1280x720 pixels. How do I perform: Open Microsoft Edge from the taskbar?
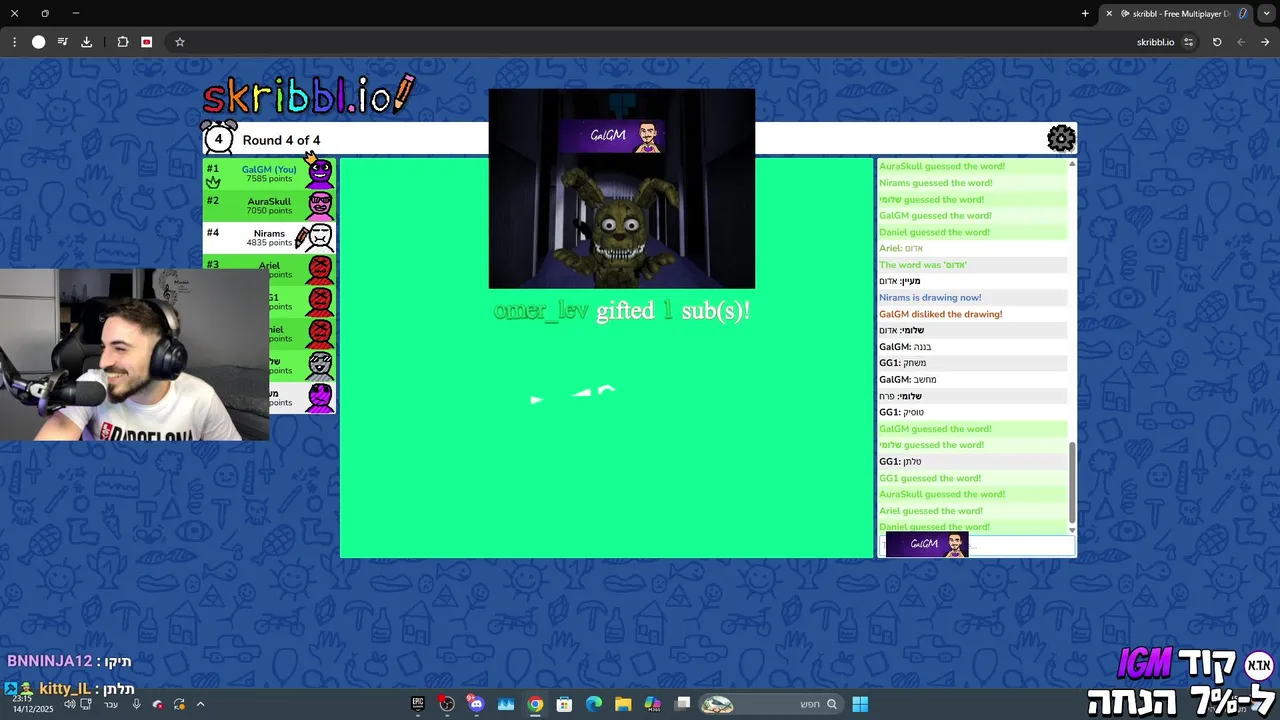(x=594, y=704)
